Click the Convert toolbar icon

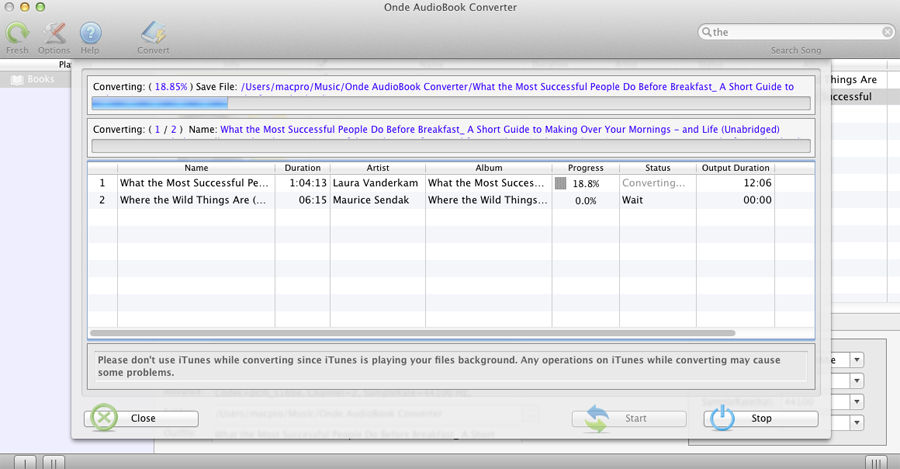click(153, 33)
